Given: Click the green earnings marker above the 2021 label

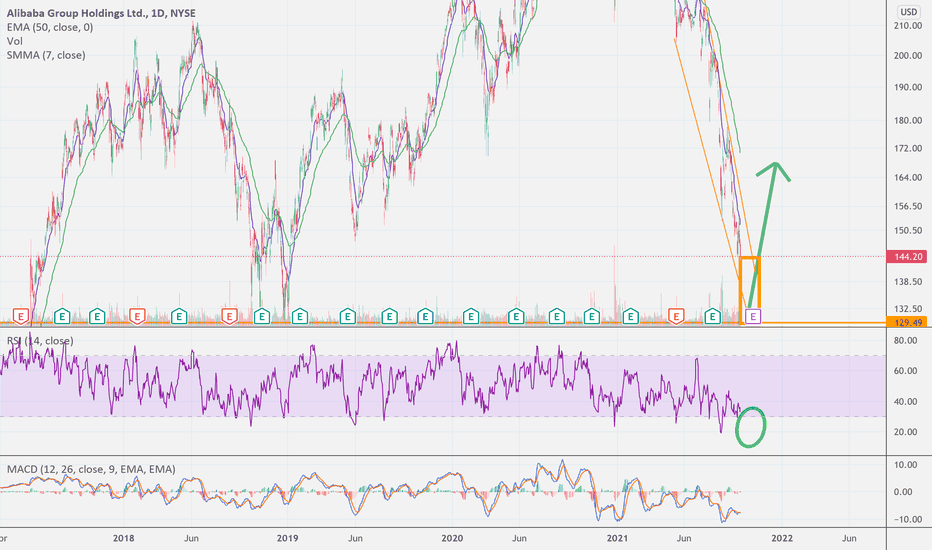Looking at the screenshot, I should pos(630,316).
